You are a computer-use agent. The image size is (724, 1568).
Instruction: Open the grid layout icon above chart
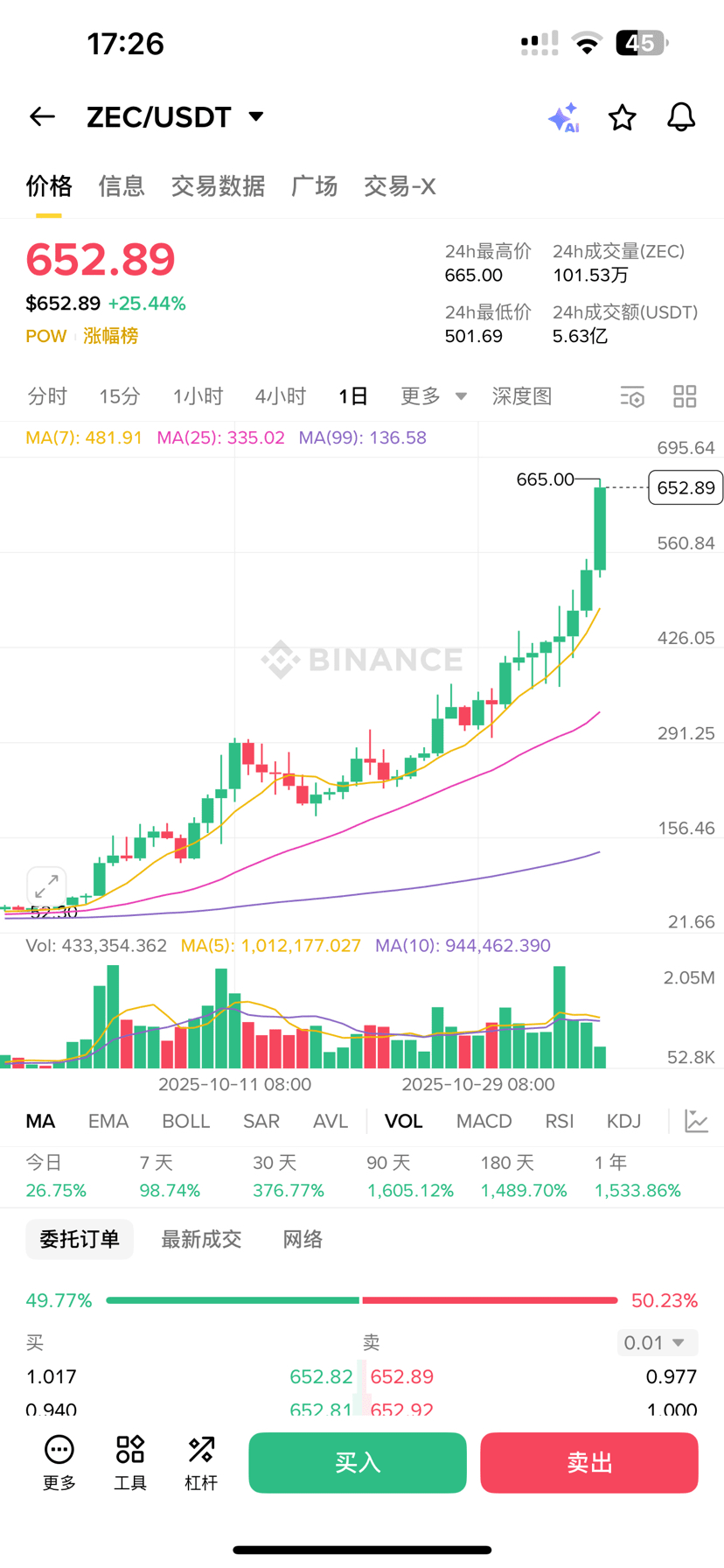tap(685, 396)
